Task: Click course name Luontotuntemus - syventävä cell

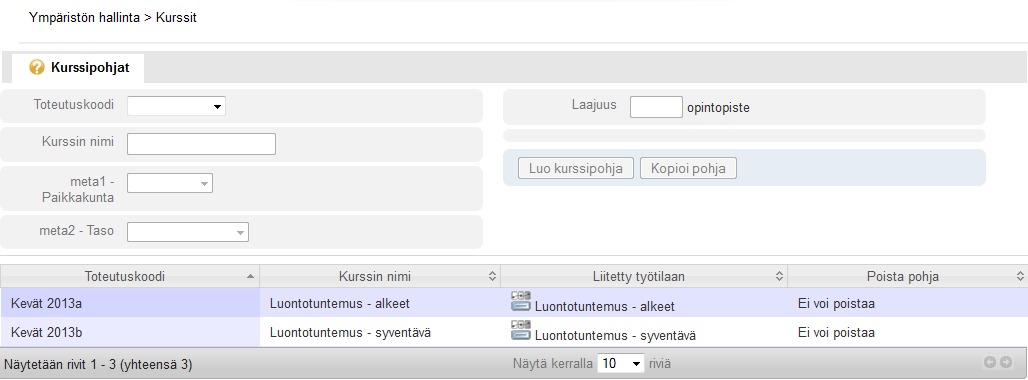Action: 380,332
